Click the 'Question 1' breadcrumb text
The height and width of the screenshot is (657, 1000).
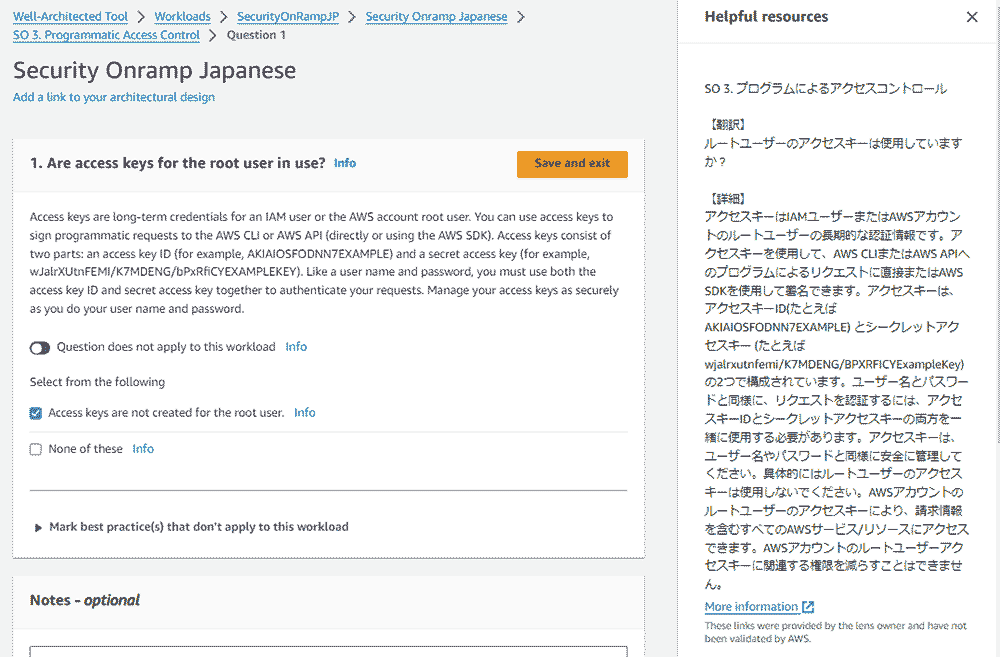point(256,35)
